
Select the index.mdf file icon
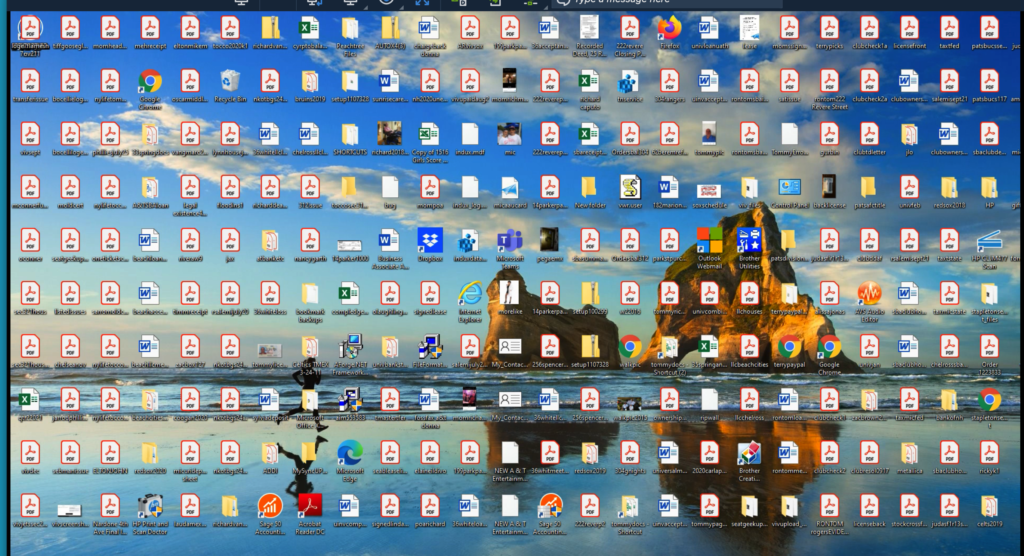(470, 135)
